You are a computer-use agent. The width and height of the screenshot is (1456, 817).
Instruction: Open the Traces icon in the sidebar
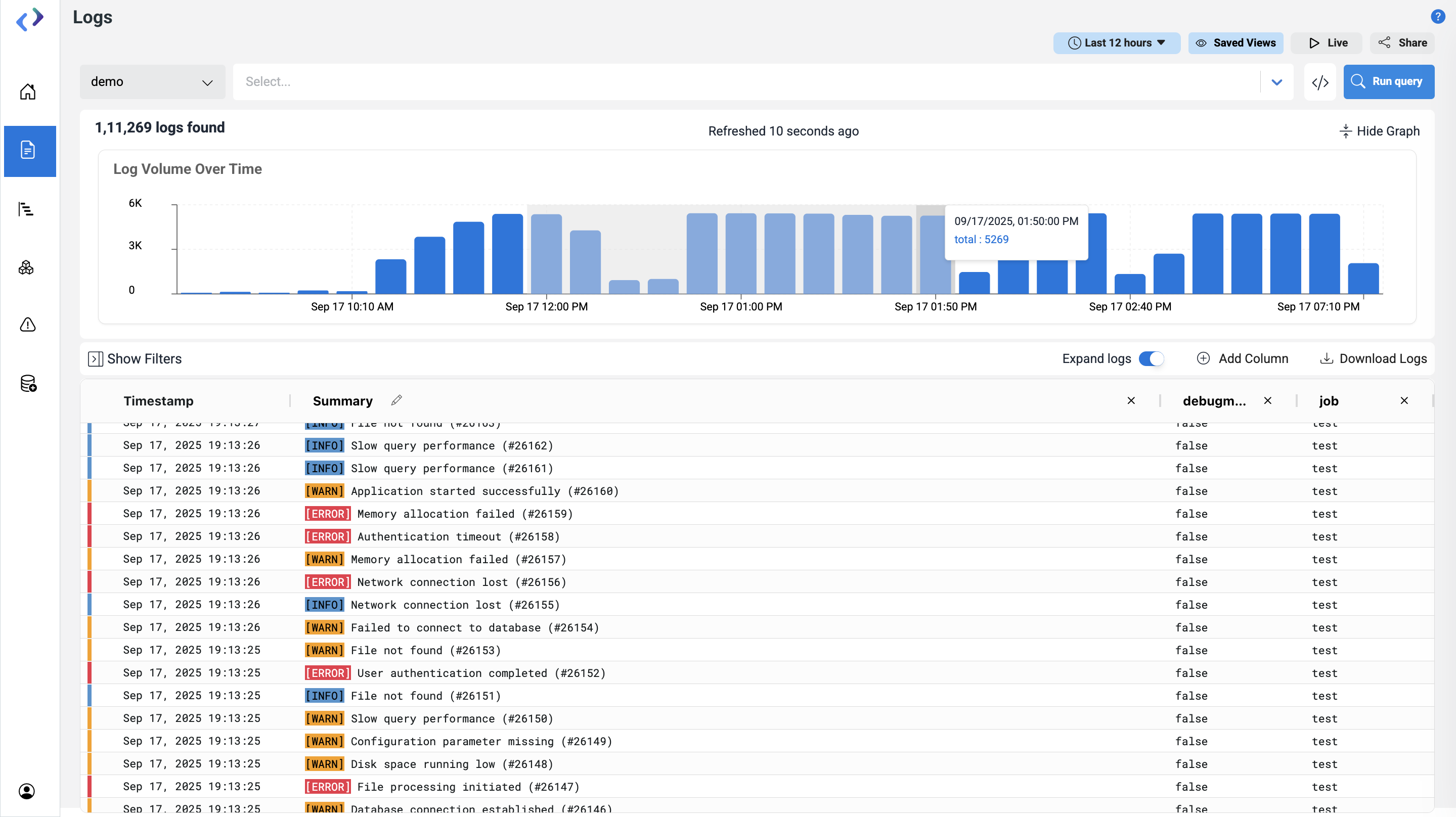tap(26, 209)
